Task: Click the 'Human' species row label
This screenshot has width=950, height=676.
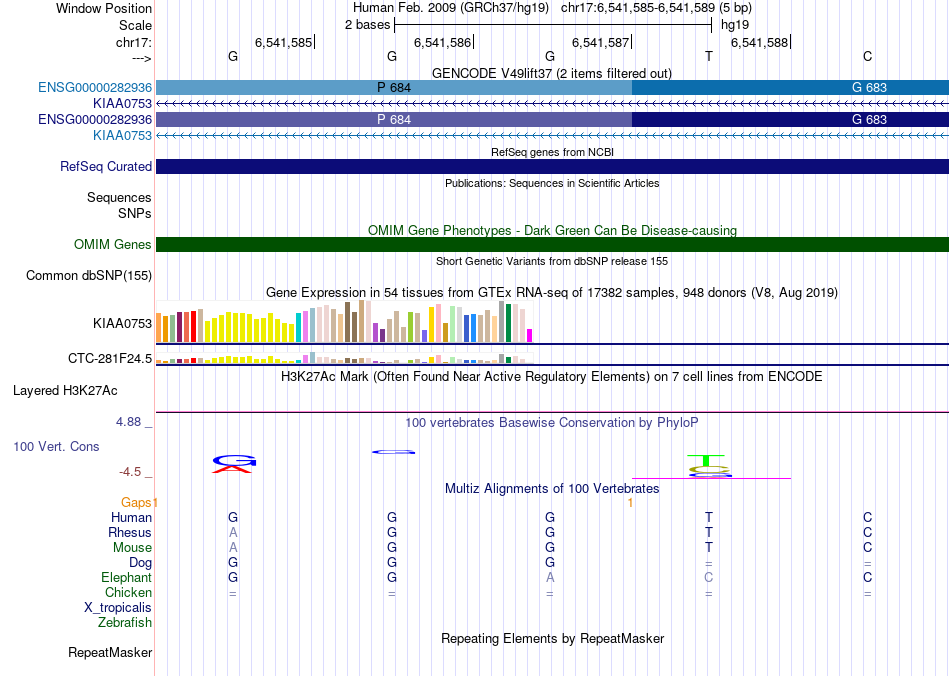Action: [x=131, y=517]
